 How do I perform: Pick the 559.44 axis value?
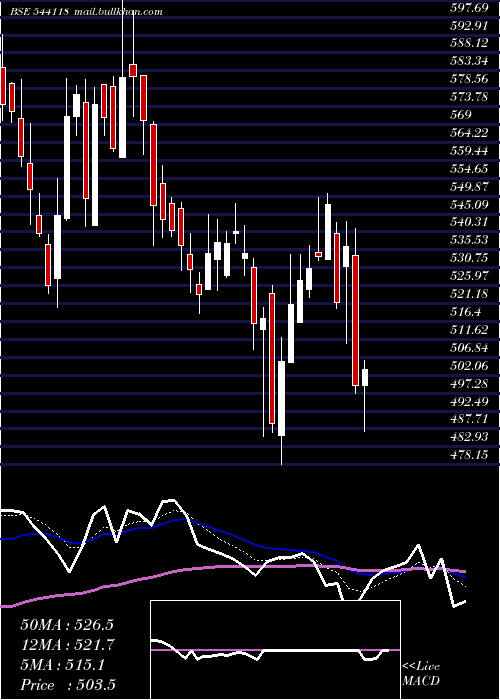pyautogui.click(x=469, y=150)
